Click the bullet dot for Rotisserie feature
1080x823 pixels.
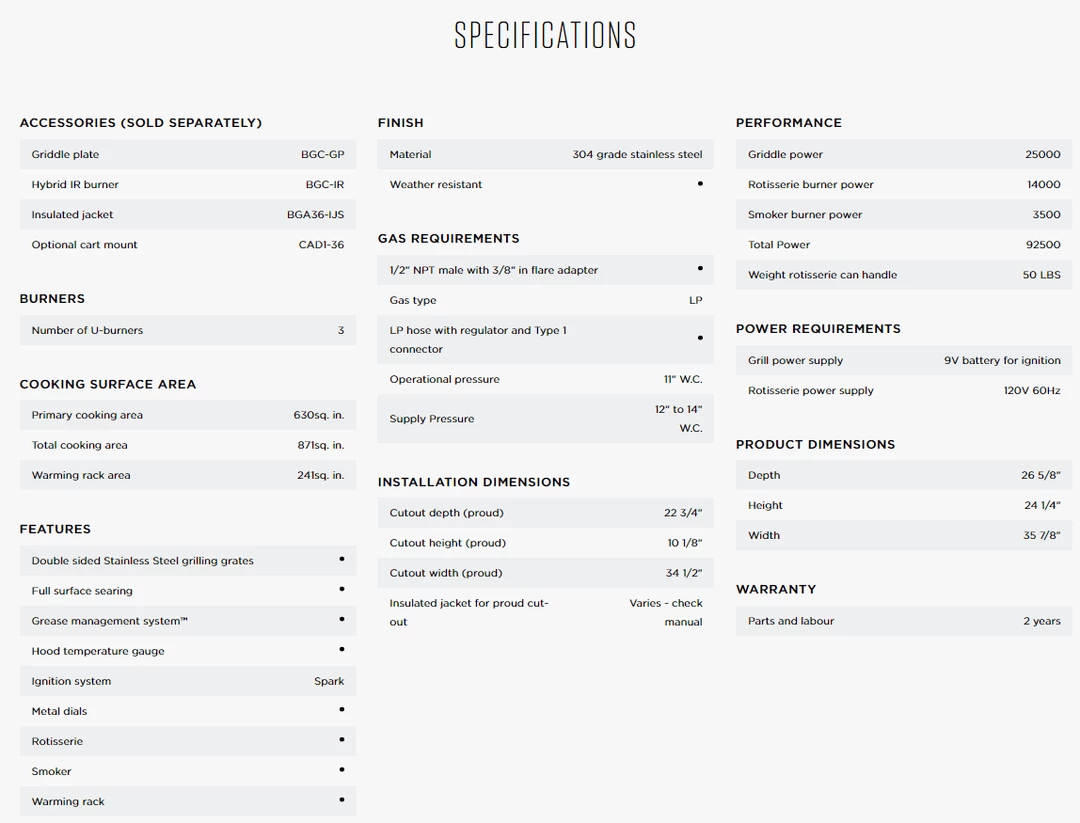tap(342, 740)
